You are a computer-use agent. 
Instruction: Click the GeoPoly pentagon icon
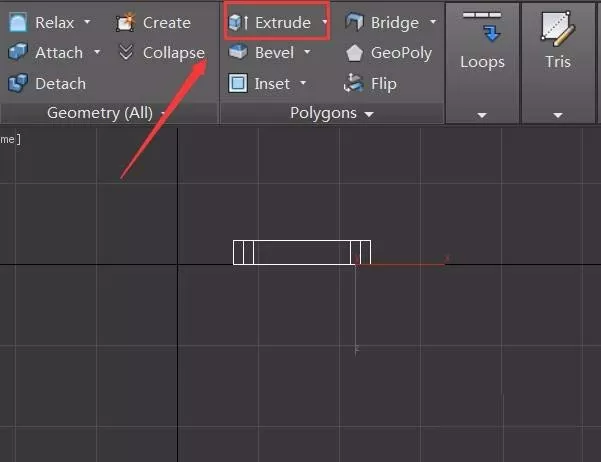(x=354, y=53)
